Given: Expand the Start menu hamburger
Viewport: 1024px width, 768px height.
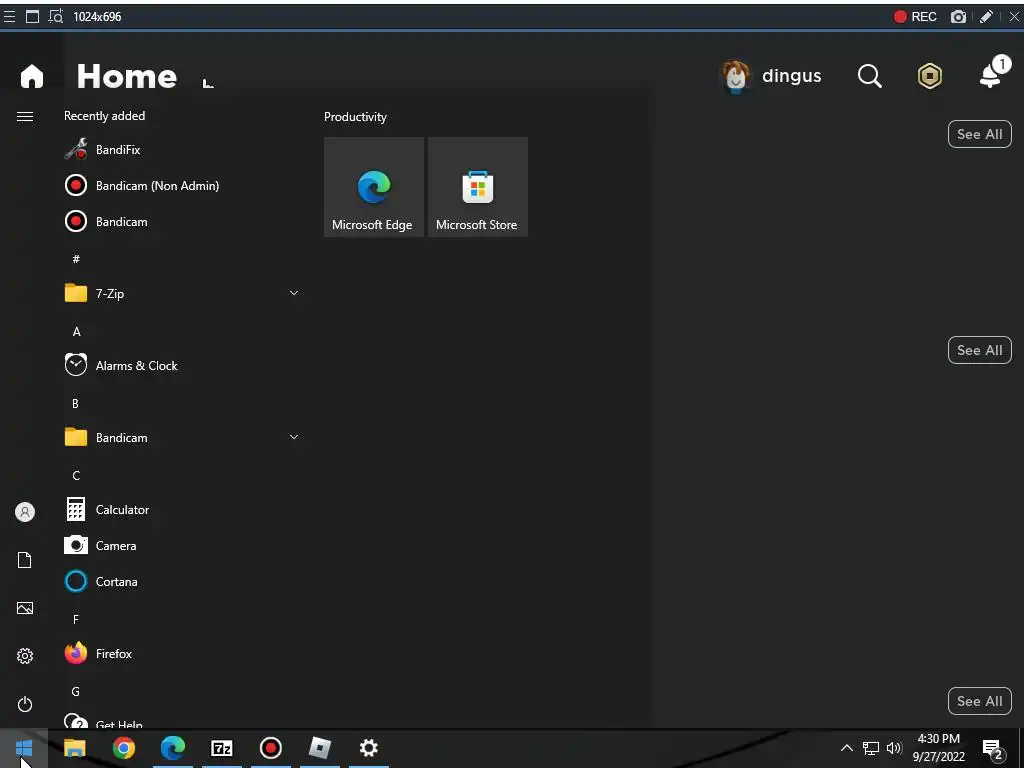Looking at the screenshot, I should pos(25,116).
